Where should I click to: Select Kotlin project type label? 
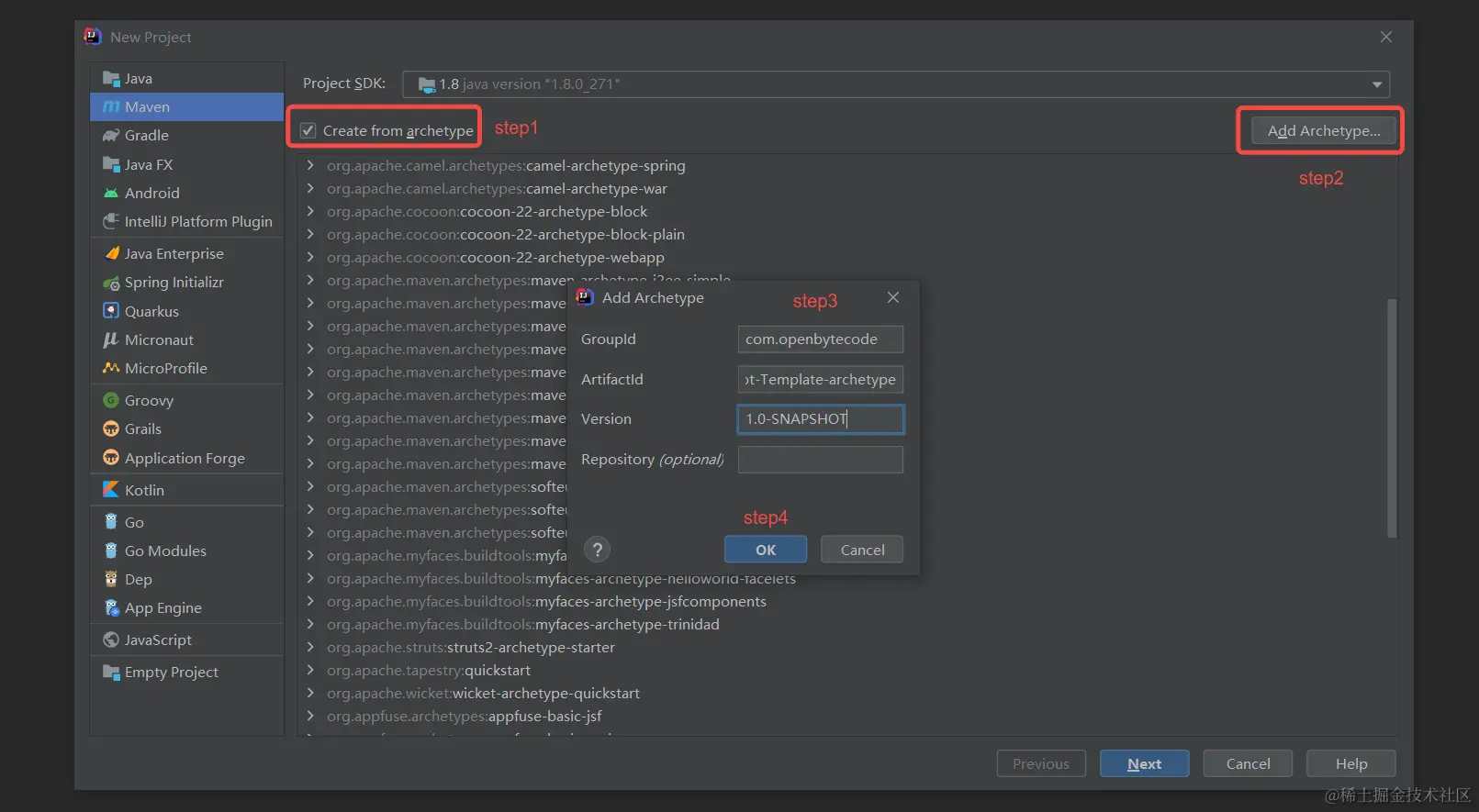[x=144, y=490]
